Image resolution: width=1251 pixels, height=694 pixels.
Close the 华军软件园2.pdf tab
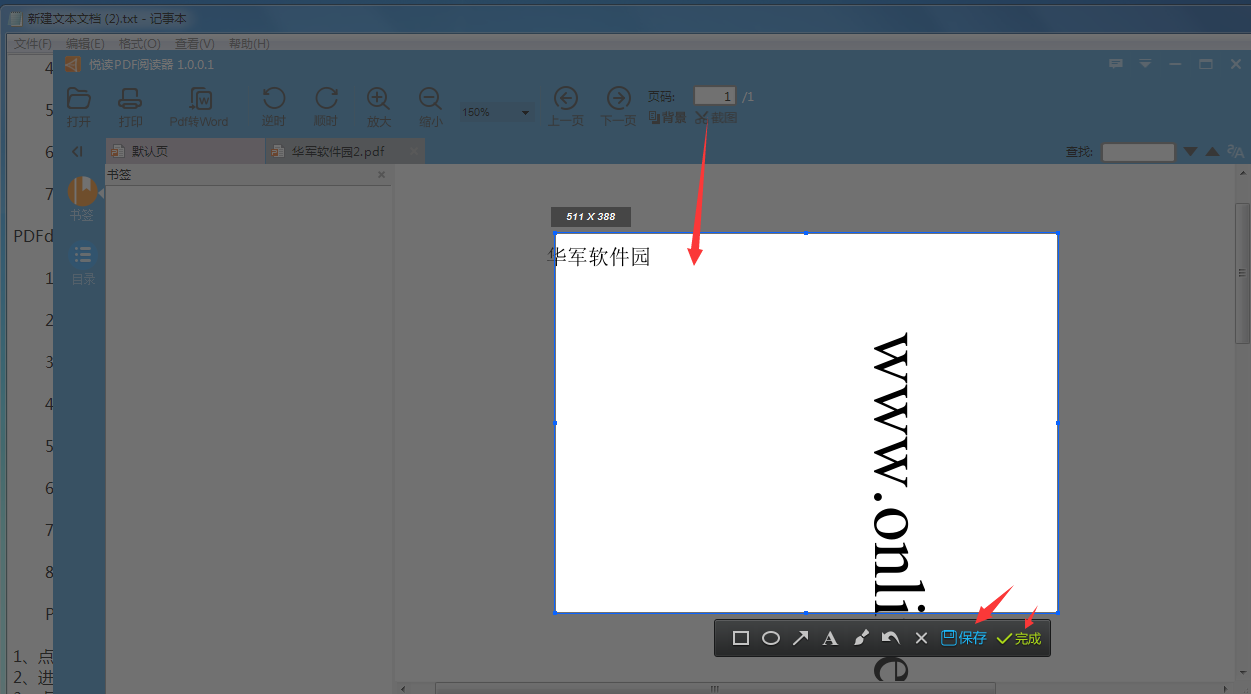pos(412,151)
